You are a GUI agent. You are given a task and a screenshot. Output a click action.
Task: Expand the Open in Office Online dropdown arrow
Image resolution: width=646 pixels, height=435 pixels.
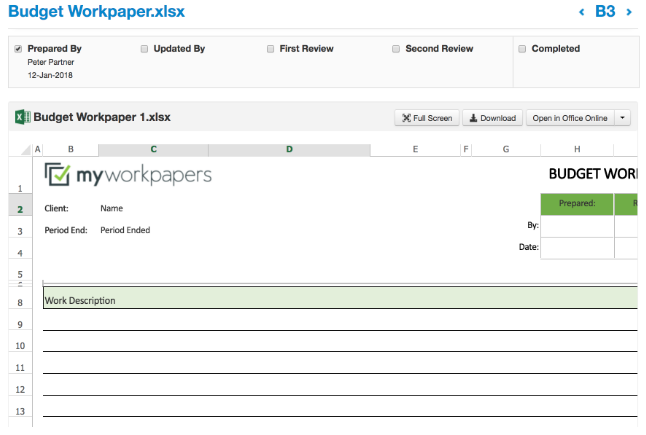pyautogui.click(x=623, y=118)
